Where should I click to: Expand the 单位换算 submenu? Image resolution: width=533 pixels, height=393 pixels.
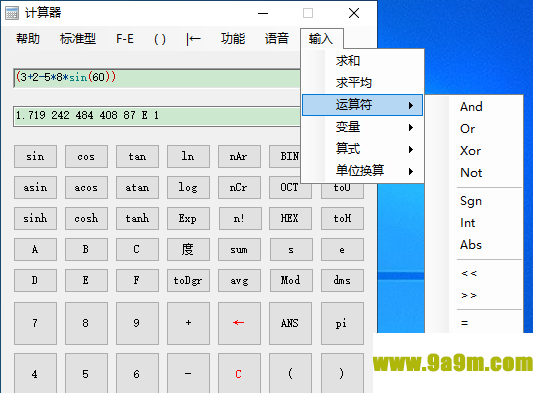click(x=362, y=171)
